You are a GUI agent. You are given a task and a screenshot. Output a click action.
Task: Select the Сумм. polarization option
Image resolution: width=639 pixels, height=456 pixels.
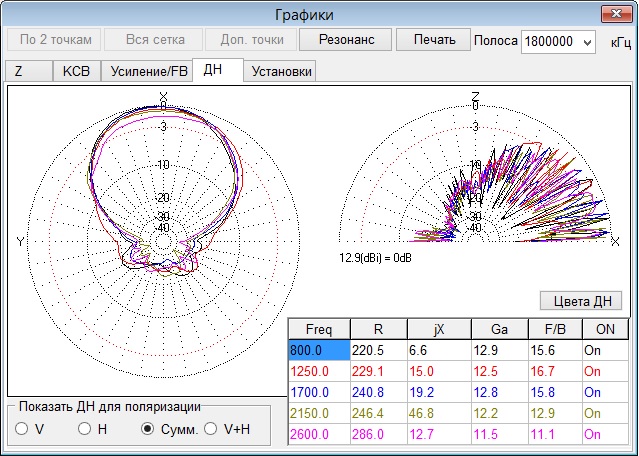point(149,429)
